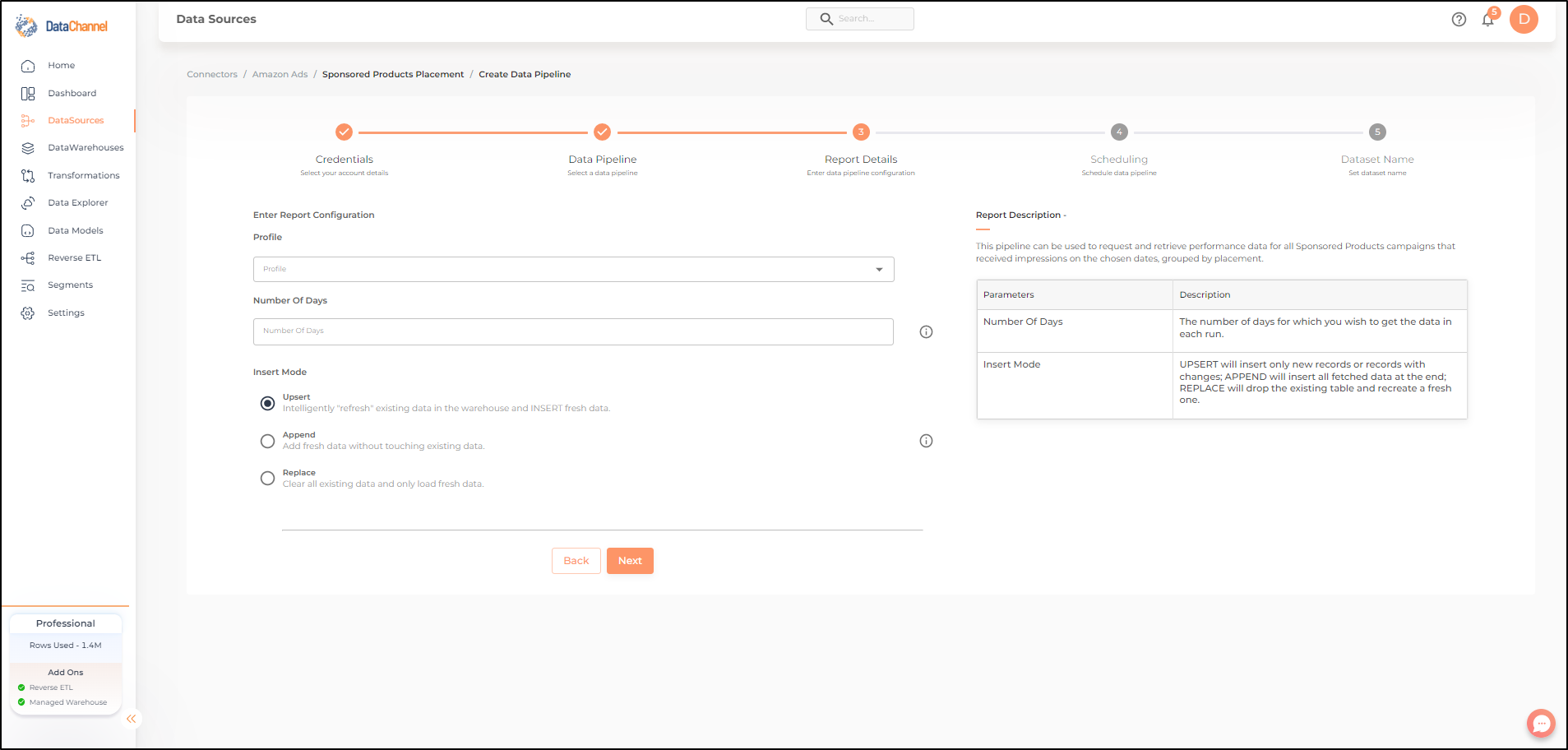Click the Data Explorer sidebar icon
The width and height of the screenshot is (1568, 750).
tap(28, 203)
